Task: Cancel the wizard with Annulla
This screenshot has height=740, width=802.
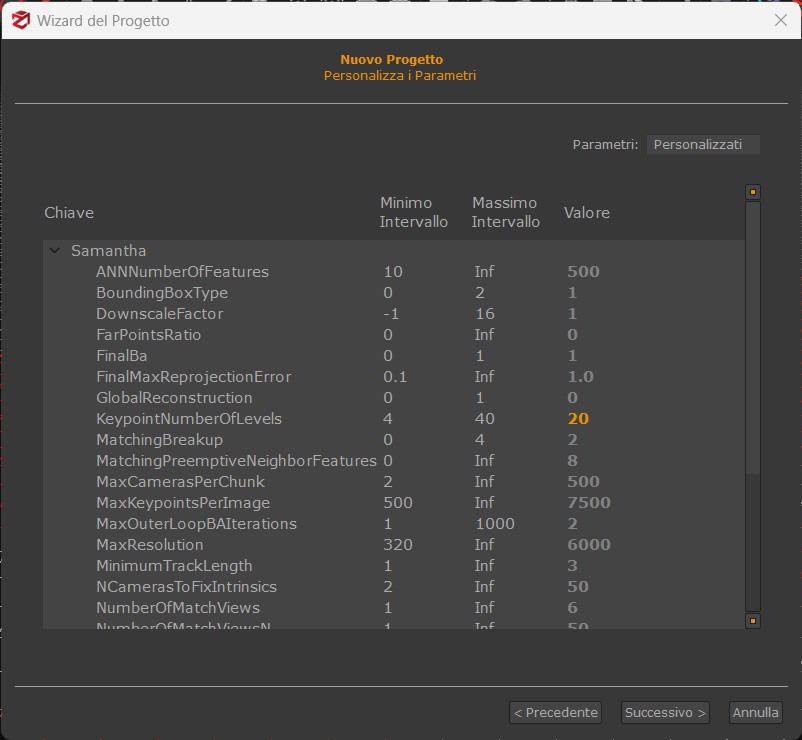Action: [x=755, y=712]
